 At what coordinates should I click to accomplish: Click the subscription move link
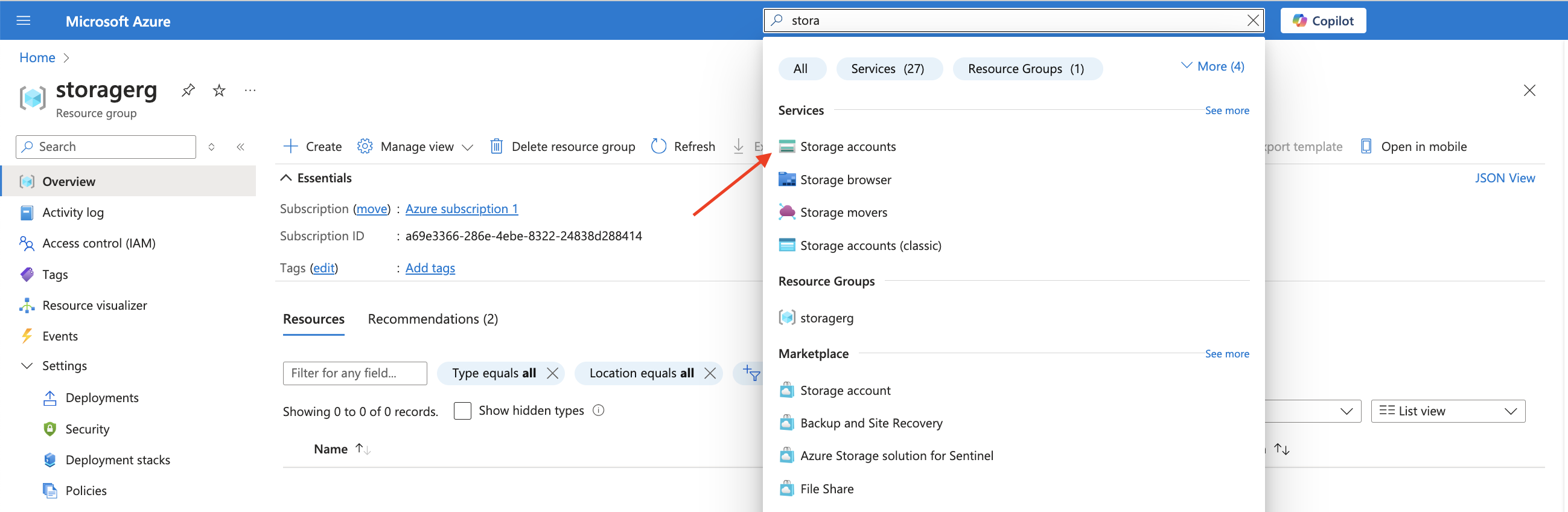coord(372,210)
